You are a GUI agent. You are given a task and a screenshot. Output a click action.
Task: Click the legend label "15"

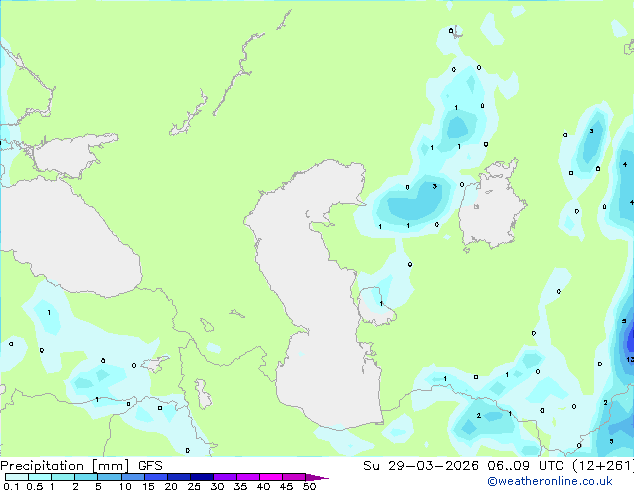coord(148,486)
